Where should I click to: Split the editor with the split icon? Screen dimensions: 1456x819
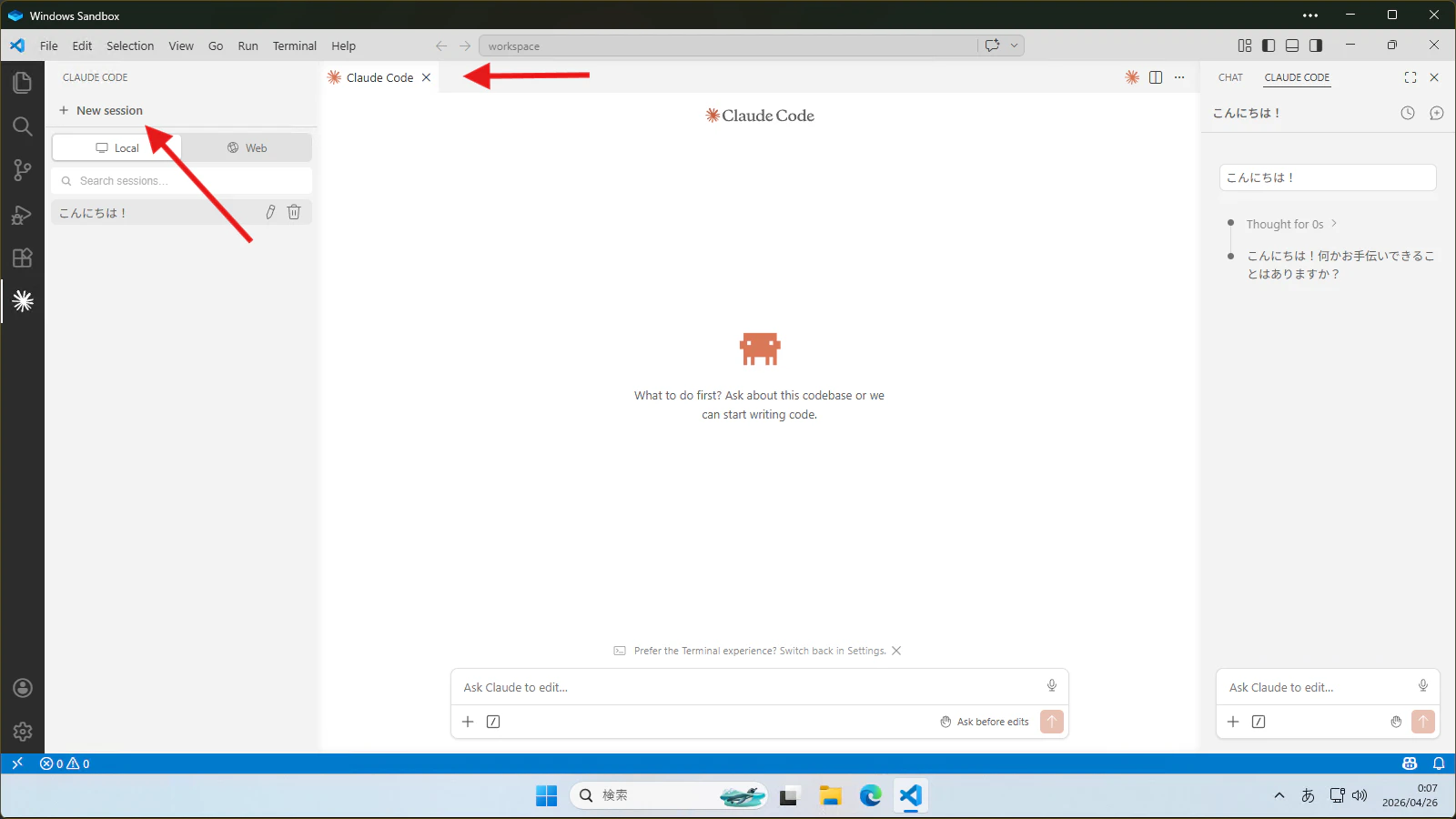pyautogui.click(x=1156, y=77)
